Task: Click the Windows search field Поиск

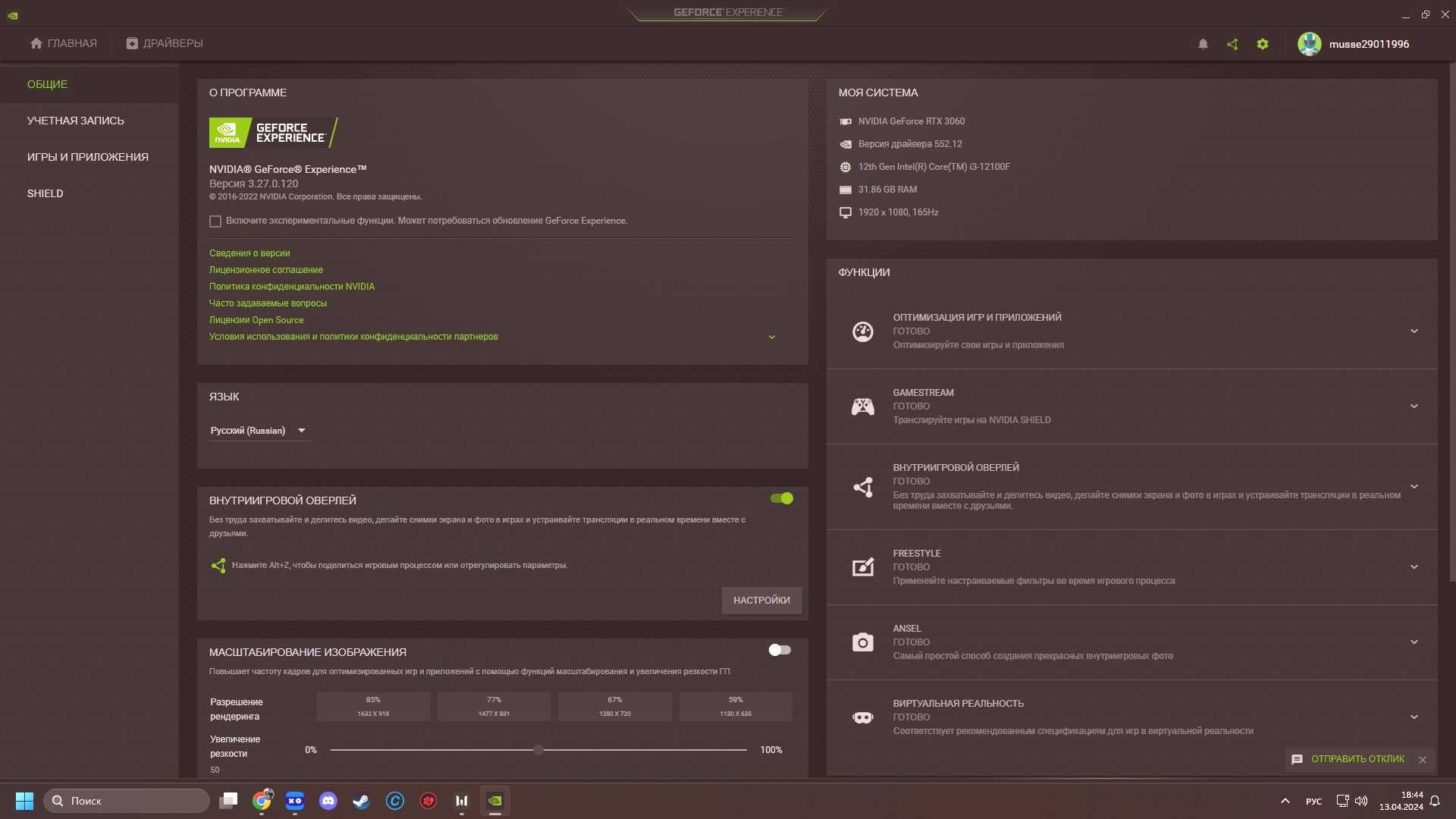Action: pyautogui.click(x=127, y=801)
